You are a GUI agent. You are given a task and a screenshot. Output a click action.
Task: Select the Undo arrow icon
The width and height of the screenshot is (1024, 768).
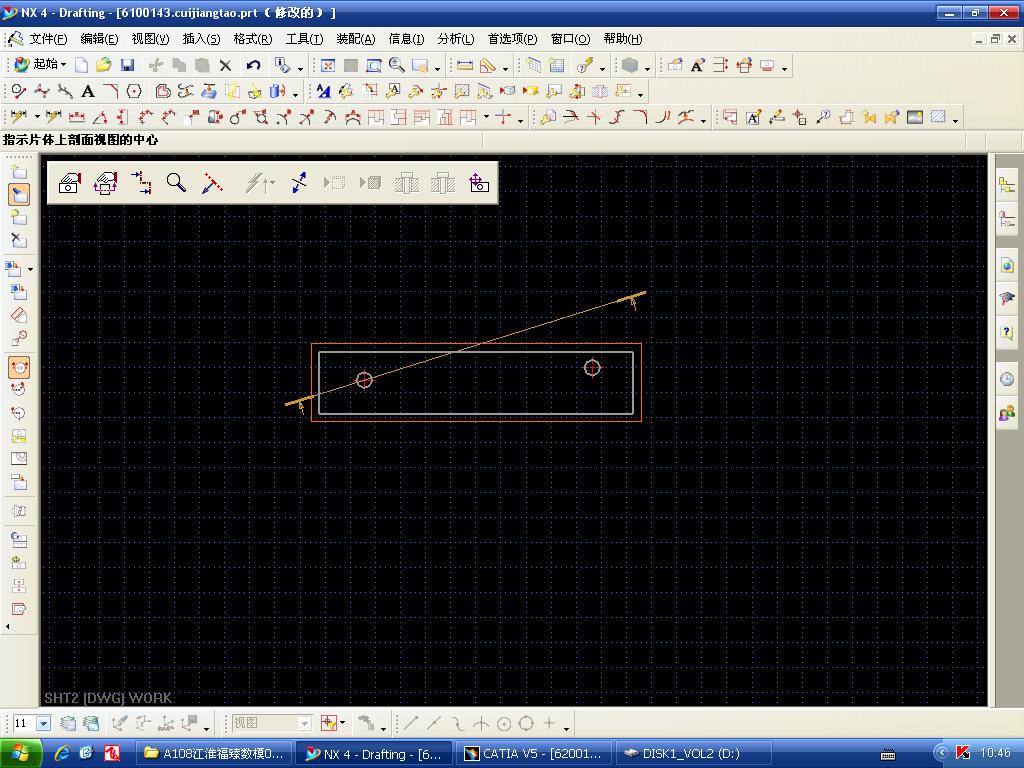(x=253, y=65)
